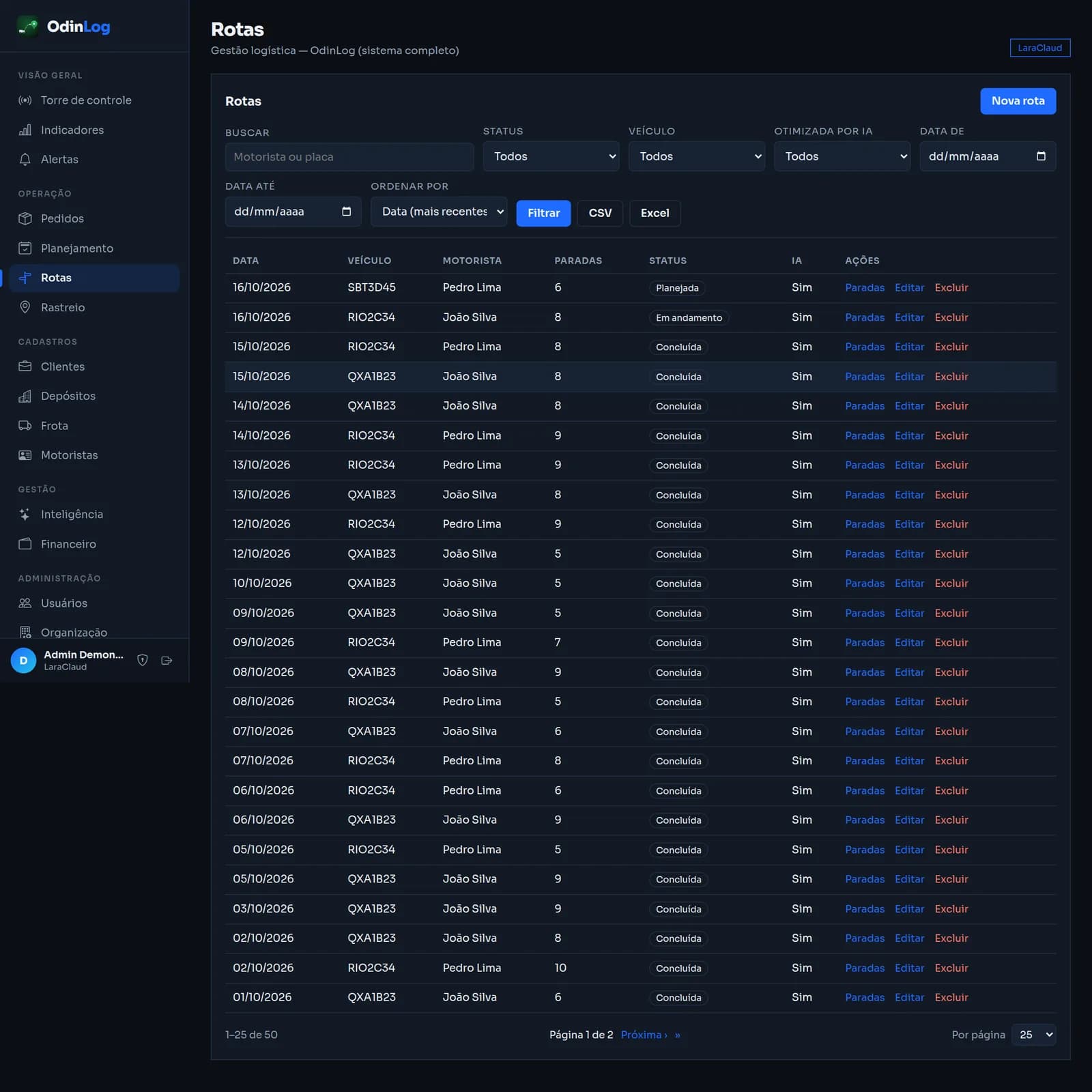Click the Depósitos building icon

click(x=25, y=396)
